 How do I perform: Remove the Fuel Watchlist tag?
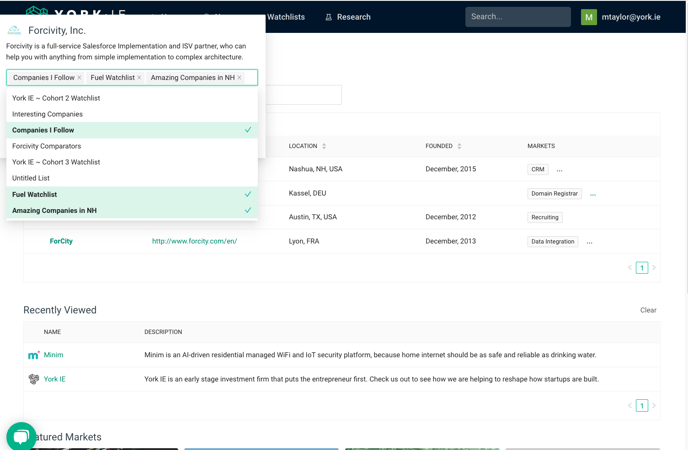(139, 78)
